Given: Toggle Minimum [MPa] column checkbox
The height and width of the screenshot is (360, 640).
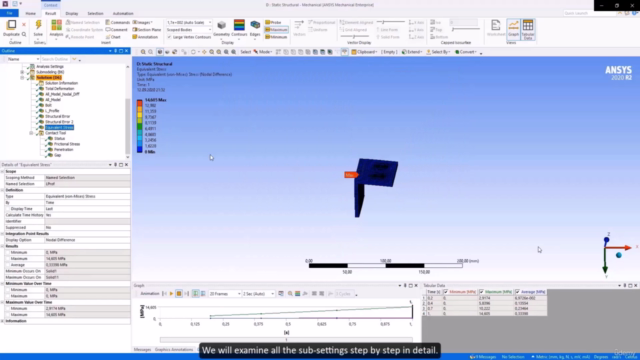Looking at the screenshot, I should (x=446, y=292).
